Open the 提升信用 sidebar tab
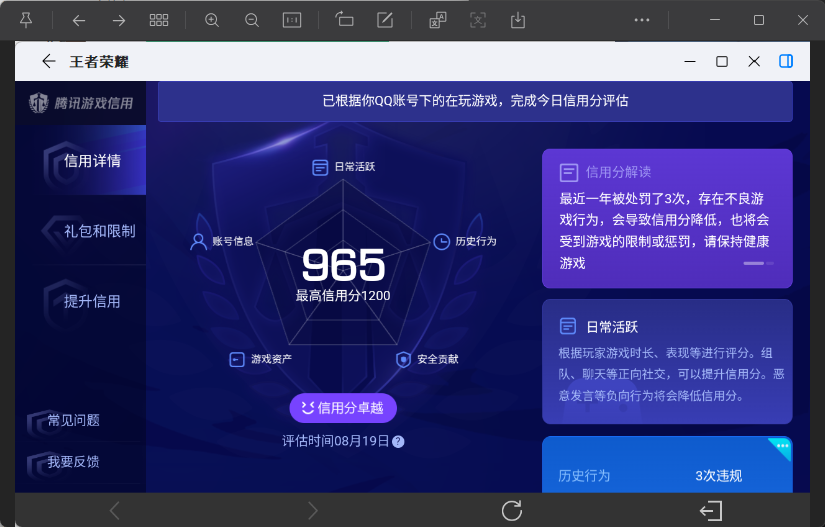The height and width of the screenshot is (527, 825). coord(81,301)
